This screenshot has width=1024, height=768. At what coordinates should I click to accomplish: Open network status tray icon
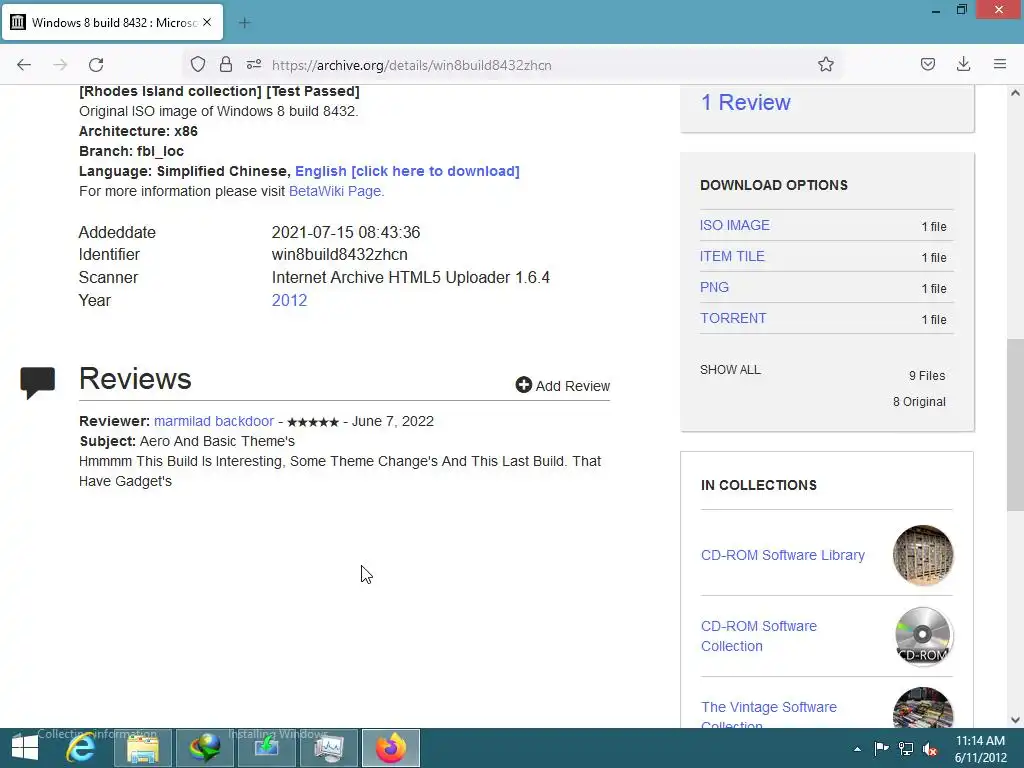(x=906, y=748)
